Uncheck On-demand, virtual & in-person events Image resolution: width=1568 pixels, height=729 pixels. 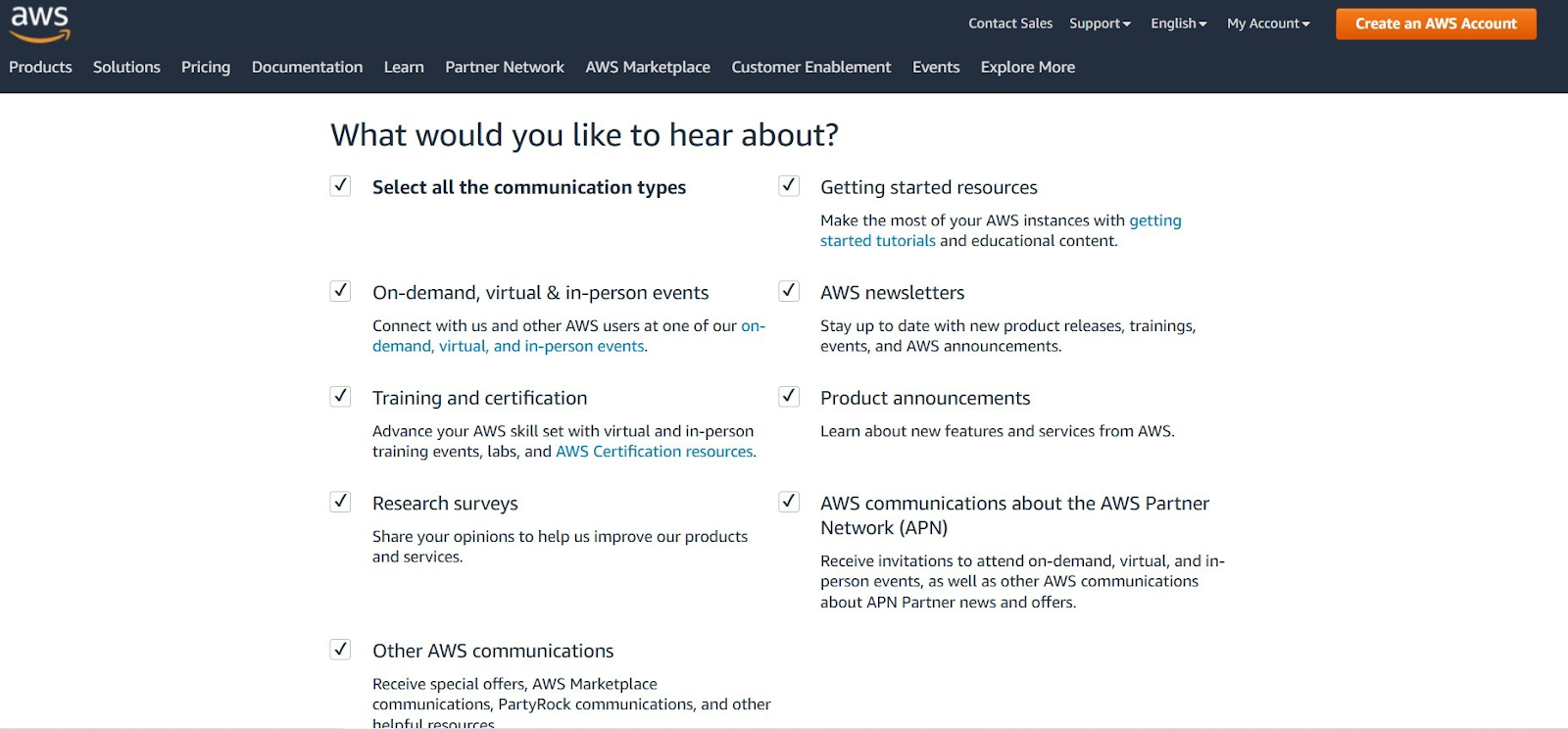(340, 291)
